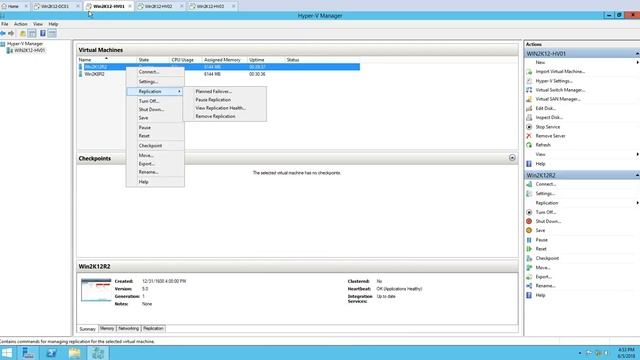Click Edit Disk in the Actions pane
The height and width of the screenshot is (360, 640).
click(545, 108)
